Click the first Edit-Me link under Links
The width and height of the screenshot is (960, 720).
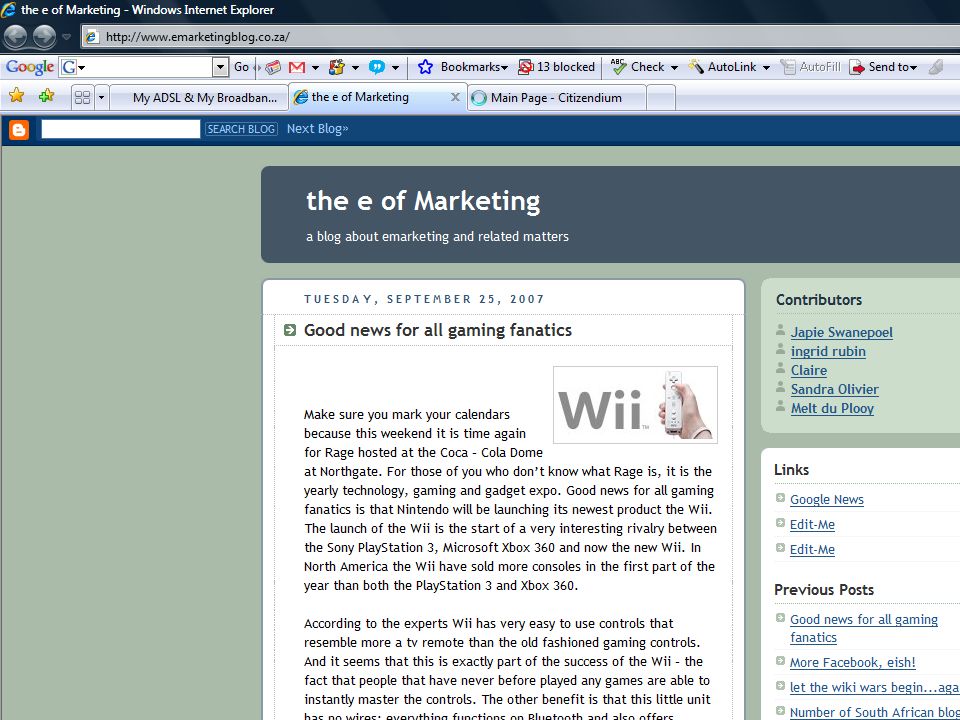click(812, 525)
